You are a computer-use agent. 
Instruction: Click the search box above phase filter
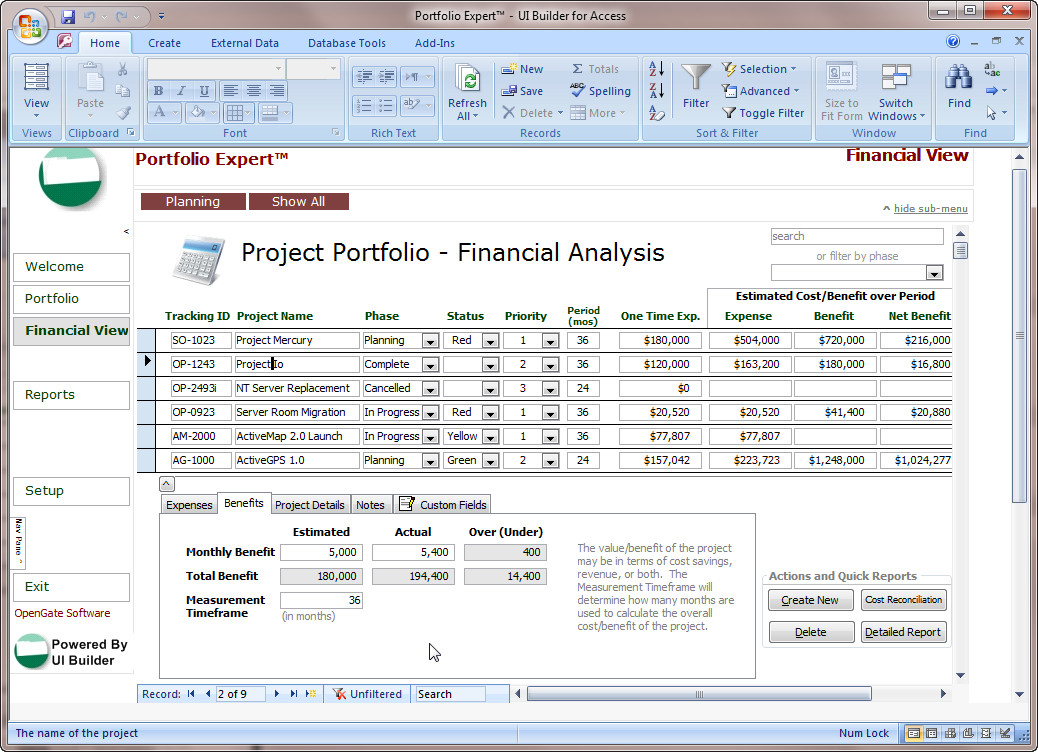857,236
